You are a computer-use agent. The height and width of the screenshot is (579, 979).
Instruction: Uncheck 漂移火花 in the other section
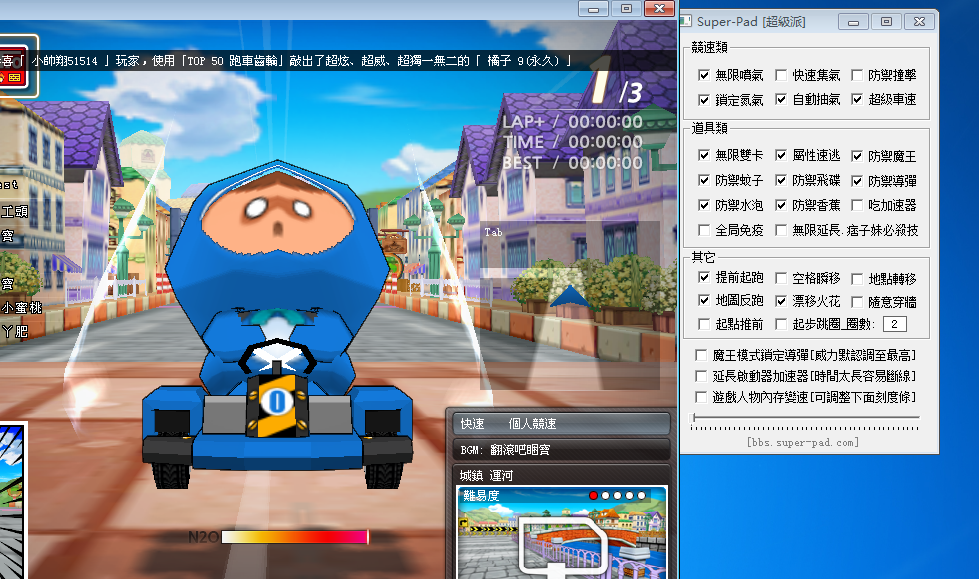(x=780, y=300)
